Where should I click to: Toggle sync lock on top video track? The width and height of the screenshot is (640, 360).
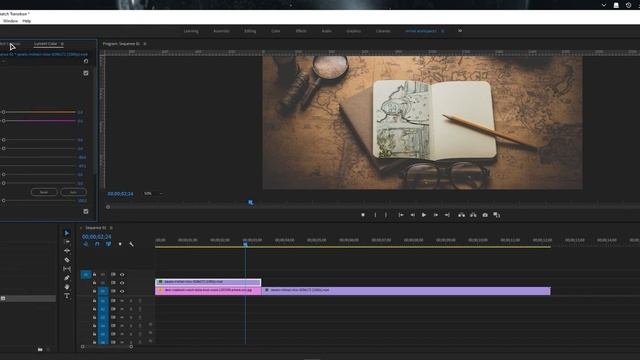(x=113, y=275)
